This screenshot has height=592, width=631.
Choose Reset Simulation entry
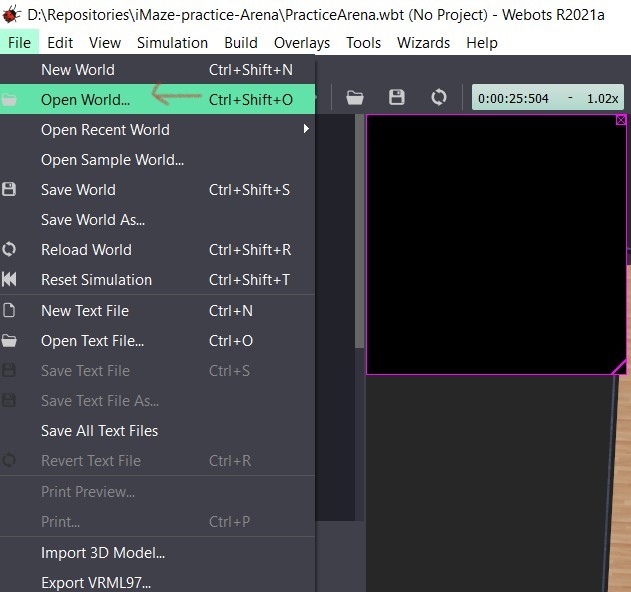[x=157, y=280]
